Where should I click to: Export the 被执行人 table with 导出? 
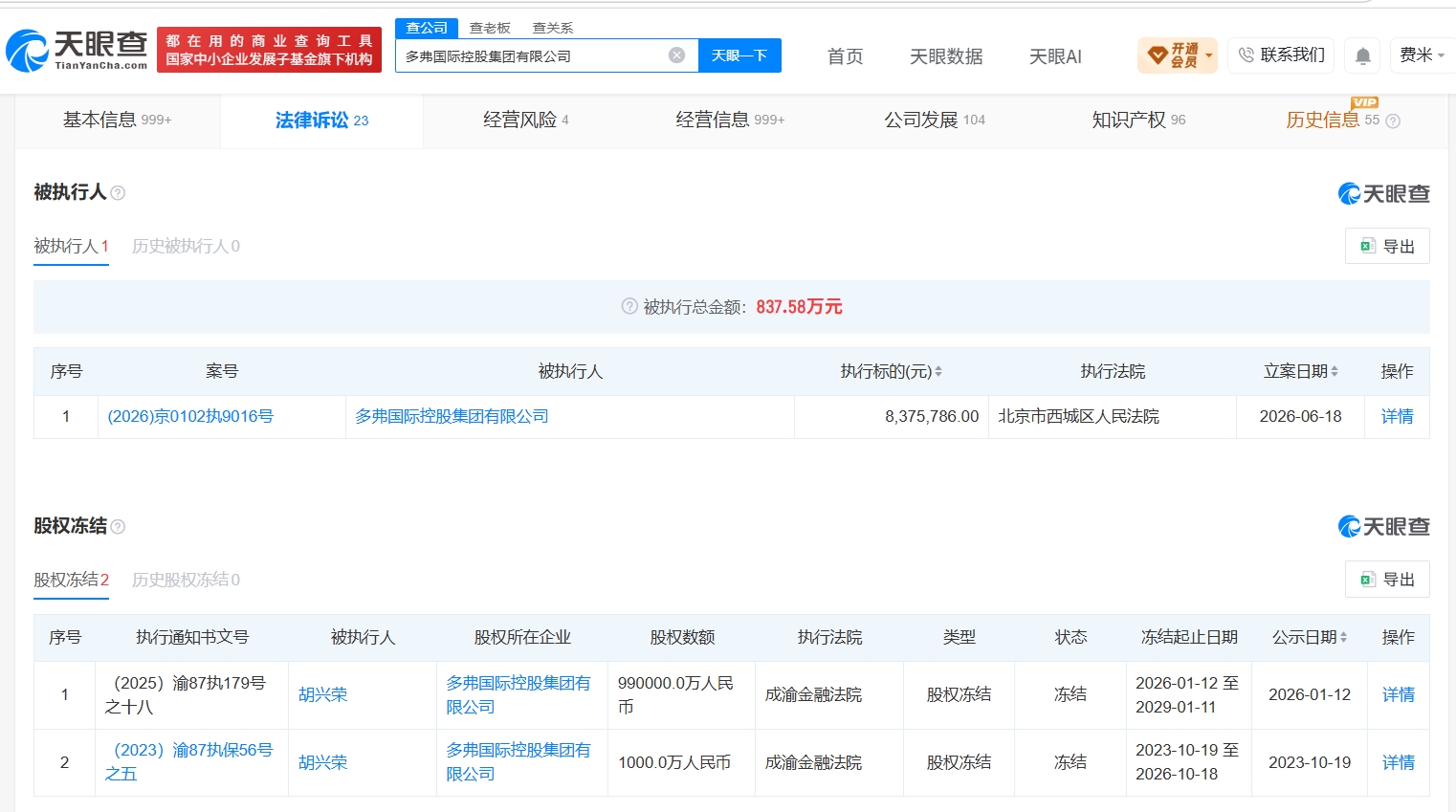tap(1387, 246)
